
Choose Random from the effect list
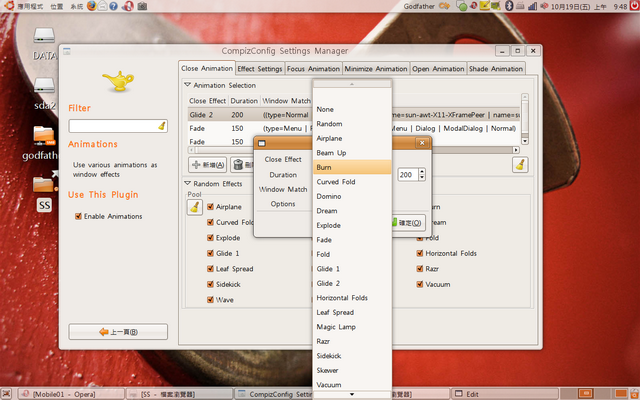click(x=352, y=124)
